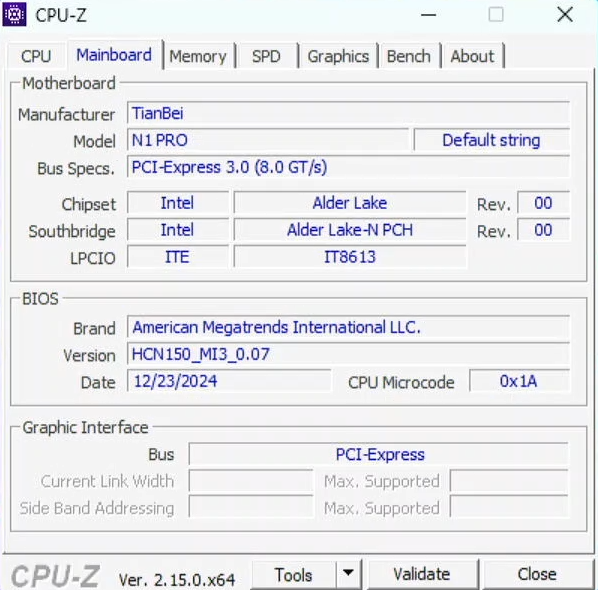The image size is (598, 590).
Task: Open the Bench tab
Action: point(409,56)
